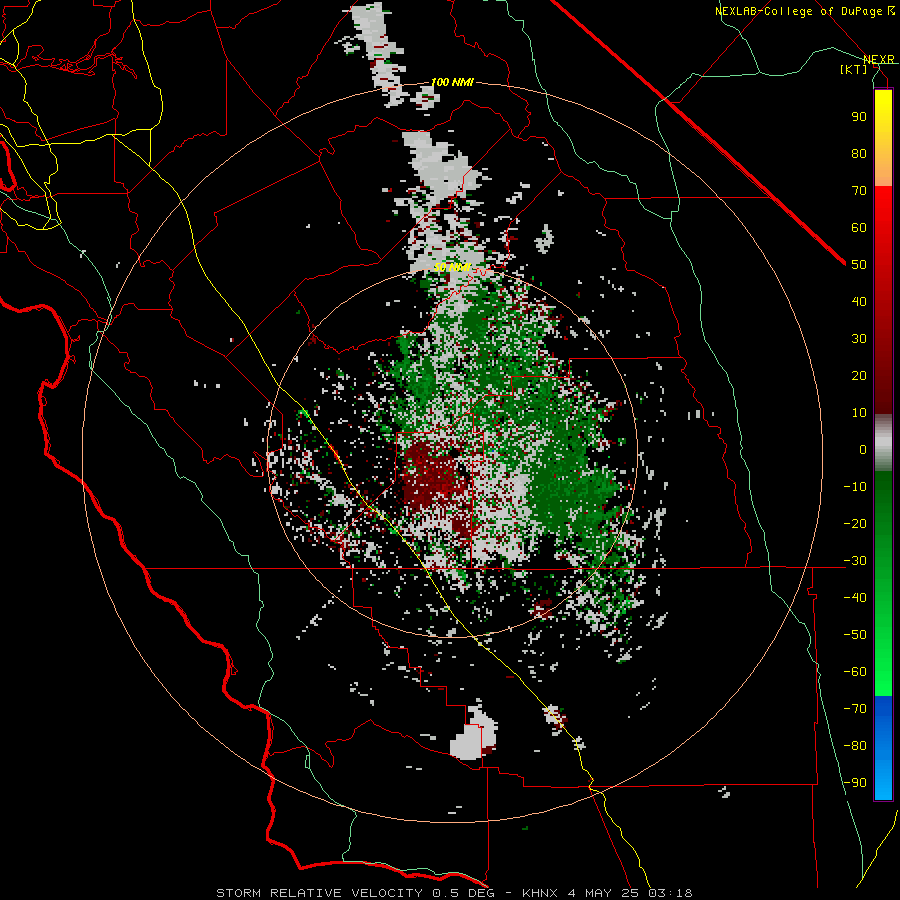Click the -90 value on velocity scale
The width and height of the screenshot is (900, 900).
(855, 783)
